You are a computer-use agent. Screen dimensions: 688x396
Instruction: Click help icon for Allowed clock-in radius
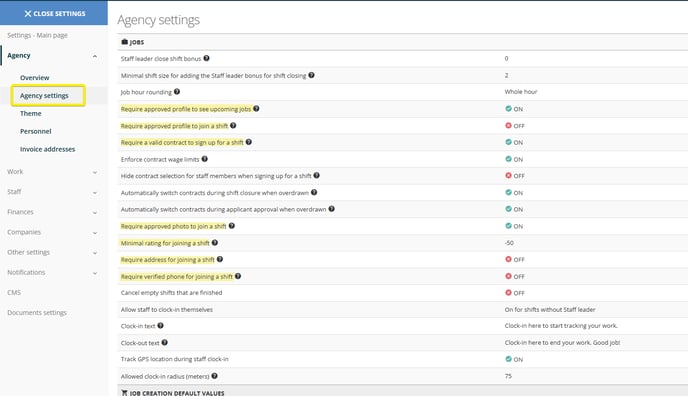pos(215,376)
